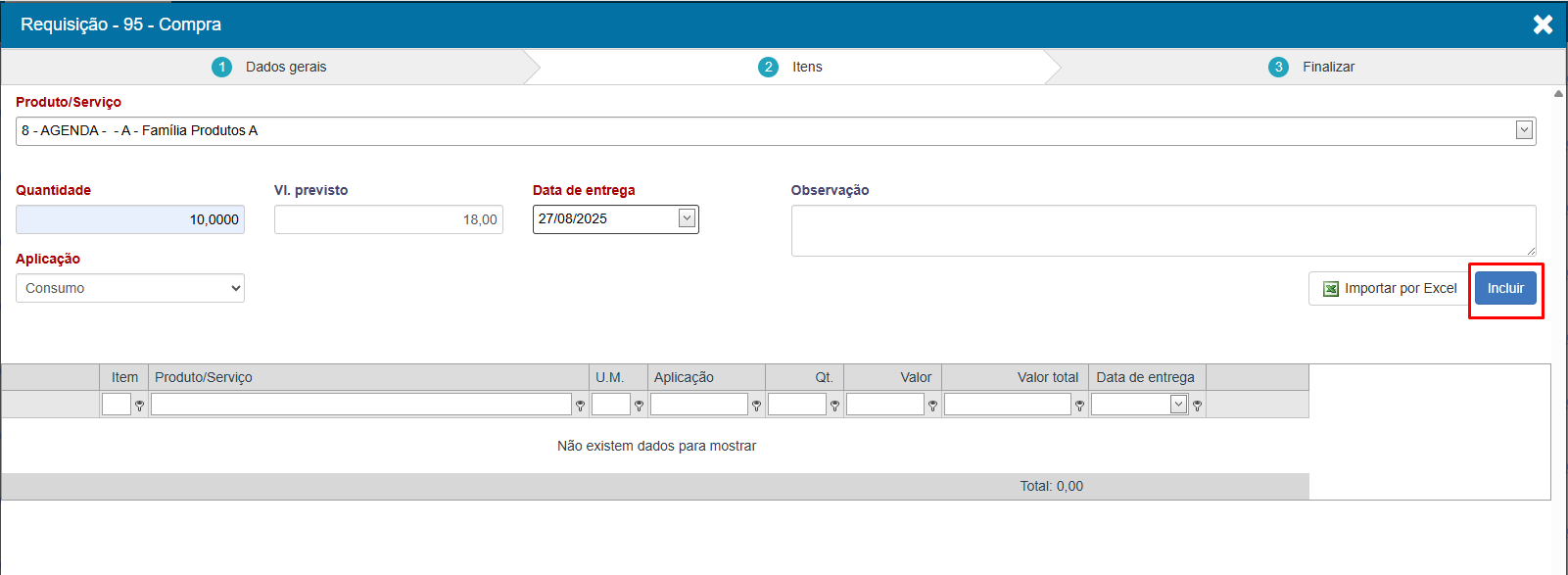Open the Aplicação Consumo dropdown
1568x575 pixels.
pos(130,288)
